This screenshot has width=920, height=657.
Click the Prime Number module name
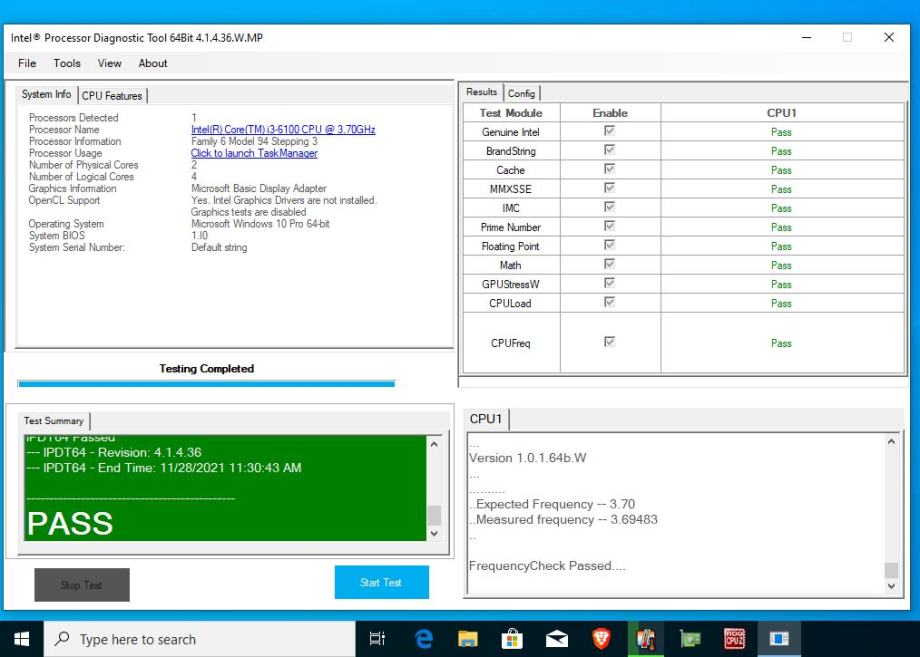click(510, 227)
